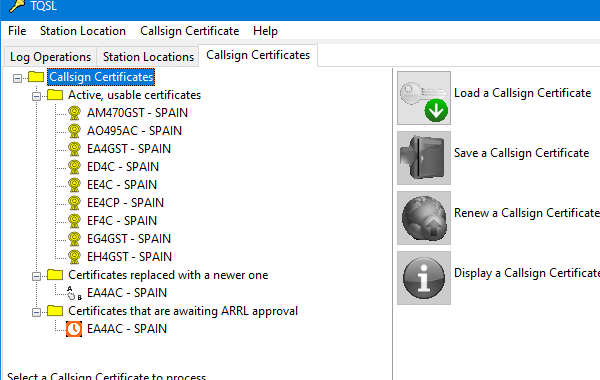Collapse the Certificates replaced with a newer one branch
Image resolution: width=600 pixels, height=380 pixels.
pyautogui.click(x=36, y=276)
